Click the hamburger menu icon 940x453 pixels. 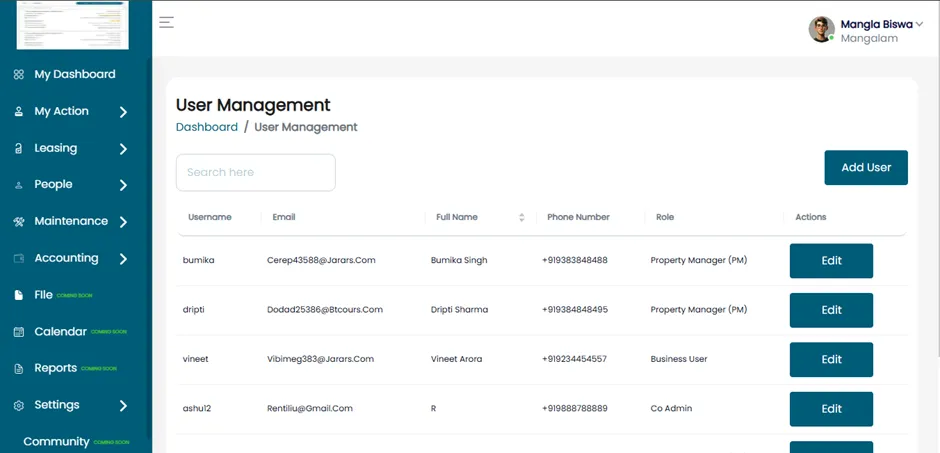(x=167, y=23)
